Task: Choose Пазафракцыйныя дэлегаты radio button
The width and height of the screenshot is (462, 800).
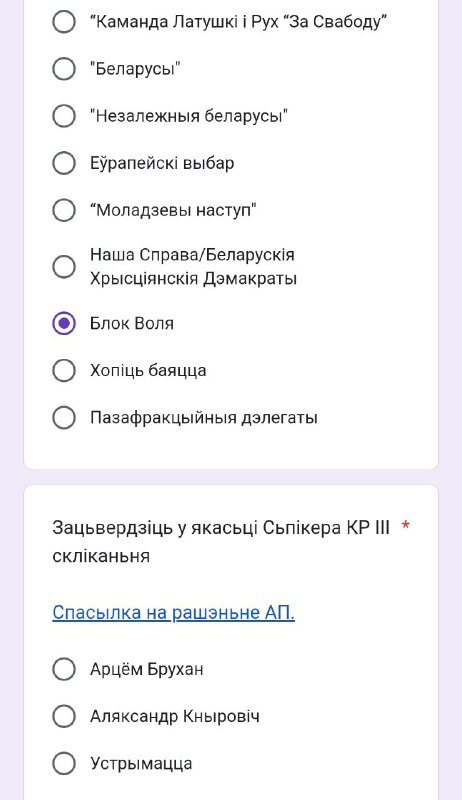Action: point(64,417)
